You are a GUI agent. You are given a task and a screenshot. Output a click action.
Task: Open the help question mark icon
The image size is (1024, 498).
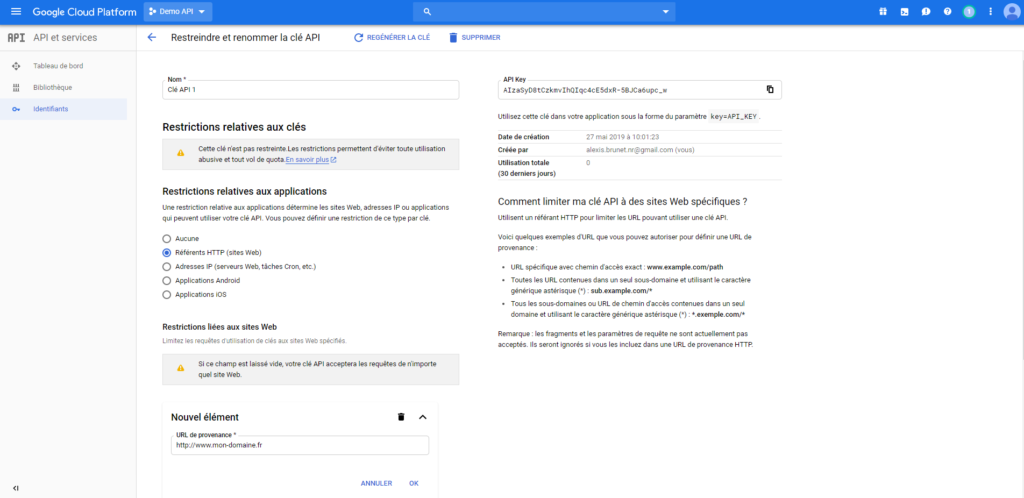(947, 12)
